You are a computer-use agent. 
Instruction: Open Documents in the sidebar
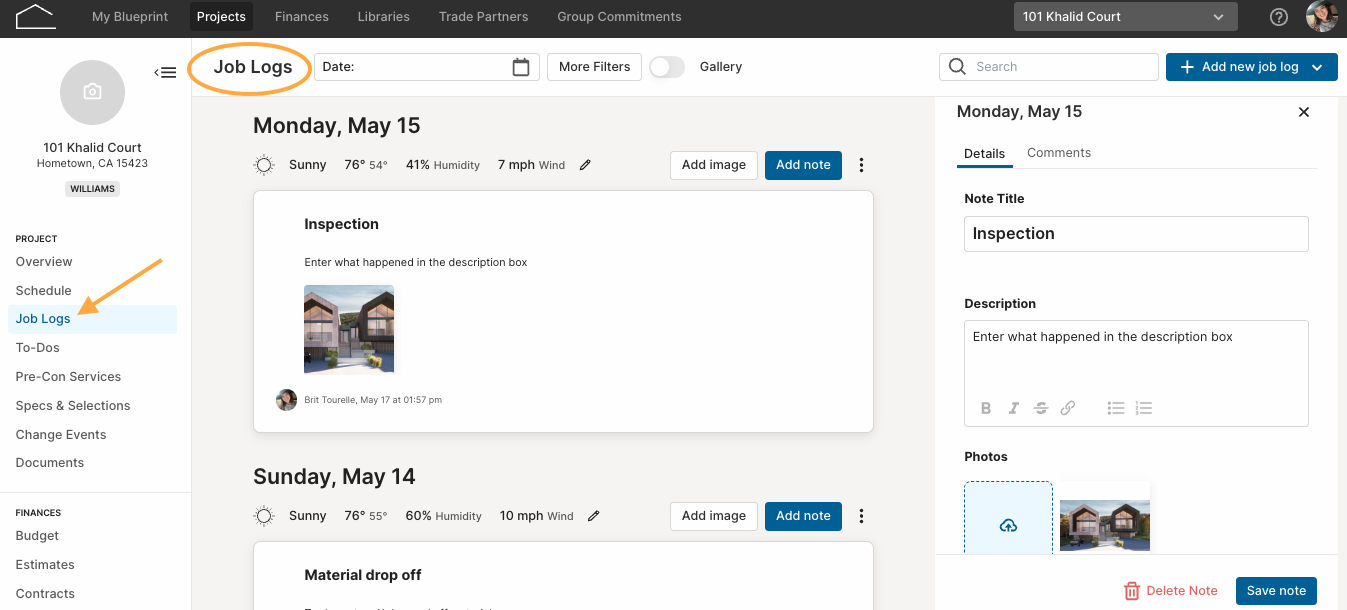pyautogui.click(x=50, y=463)
